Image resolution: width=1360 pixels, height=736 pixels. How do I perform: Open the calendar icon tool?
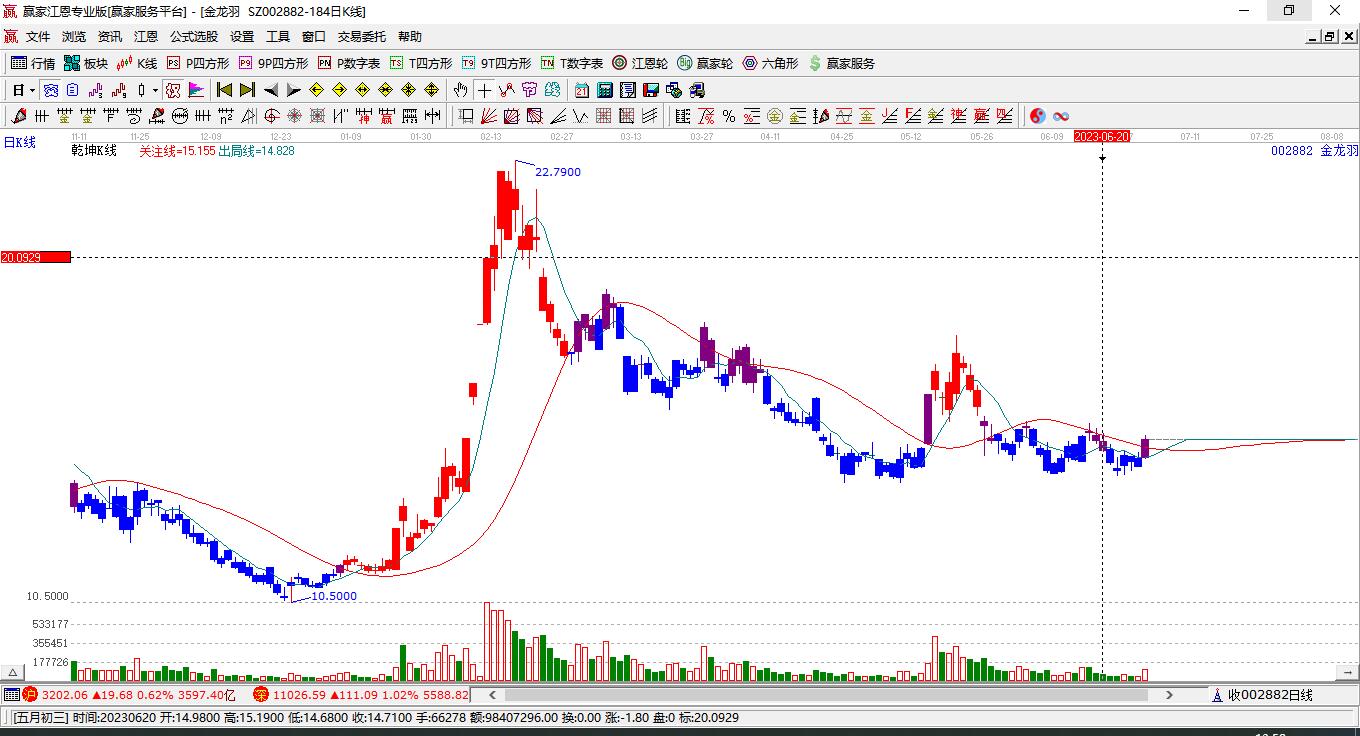pyautogui.click(x=581, y=90)
